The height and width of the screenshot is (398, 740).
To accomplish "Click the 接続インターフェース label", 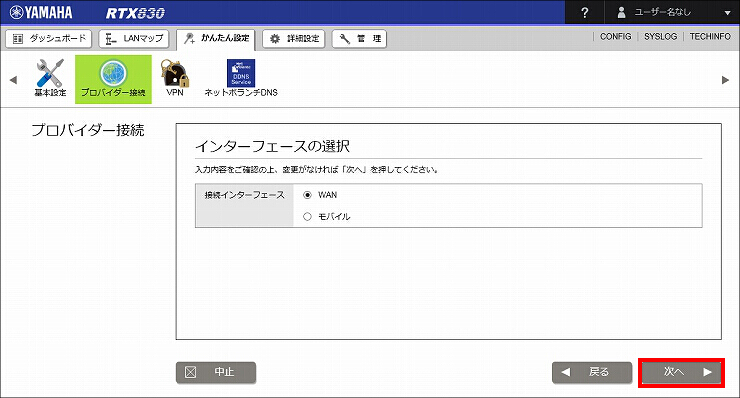I will [x=244, y=195].
